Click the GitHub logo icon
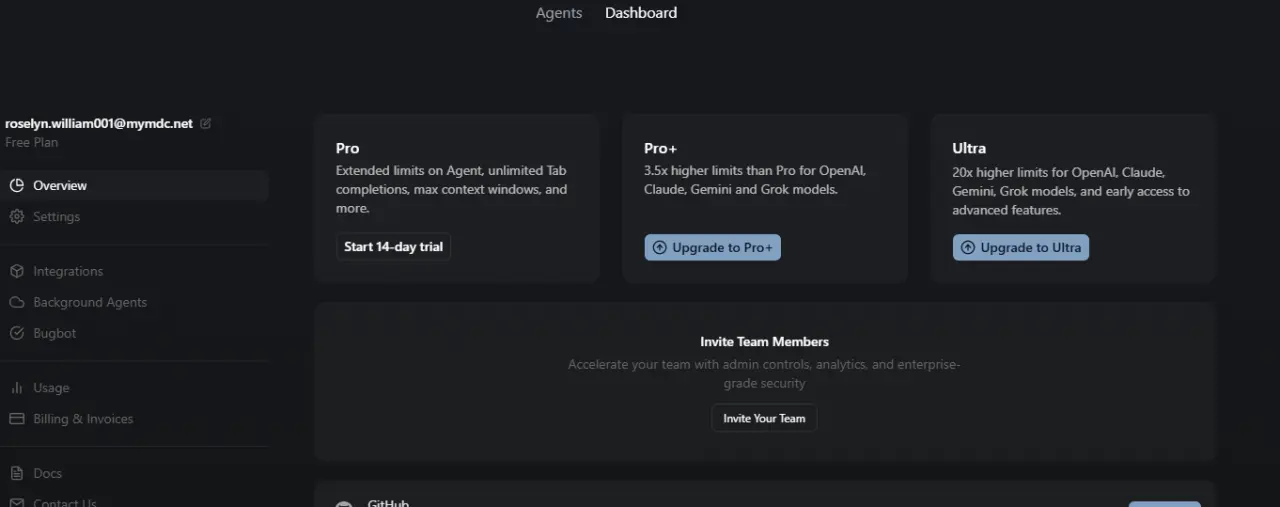 tap(344, 503)
